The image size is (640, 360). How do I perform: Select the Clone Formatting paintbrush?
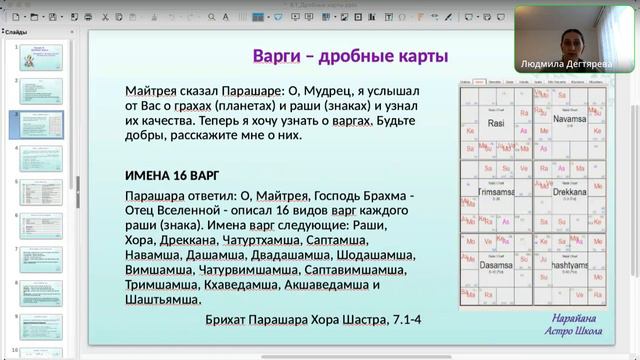coord(154,17)
